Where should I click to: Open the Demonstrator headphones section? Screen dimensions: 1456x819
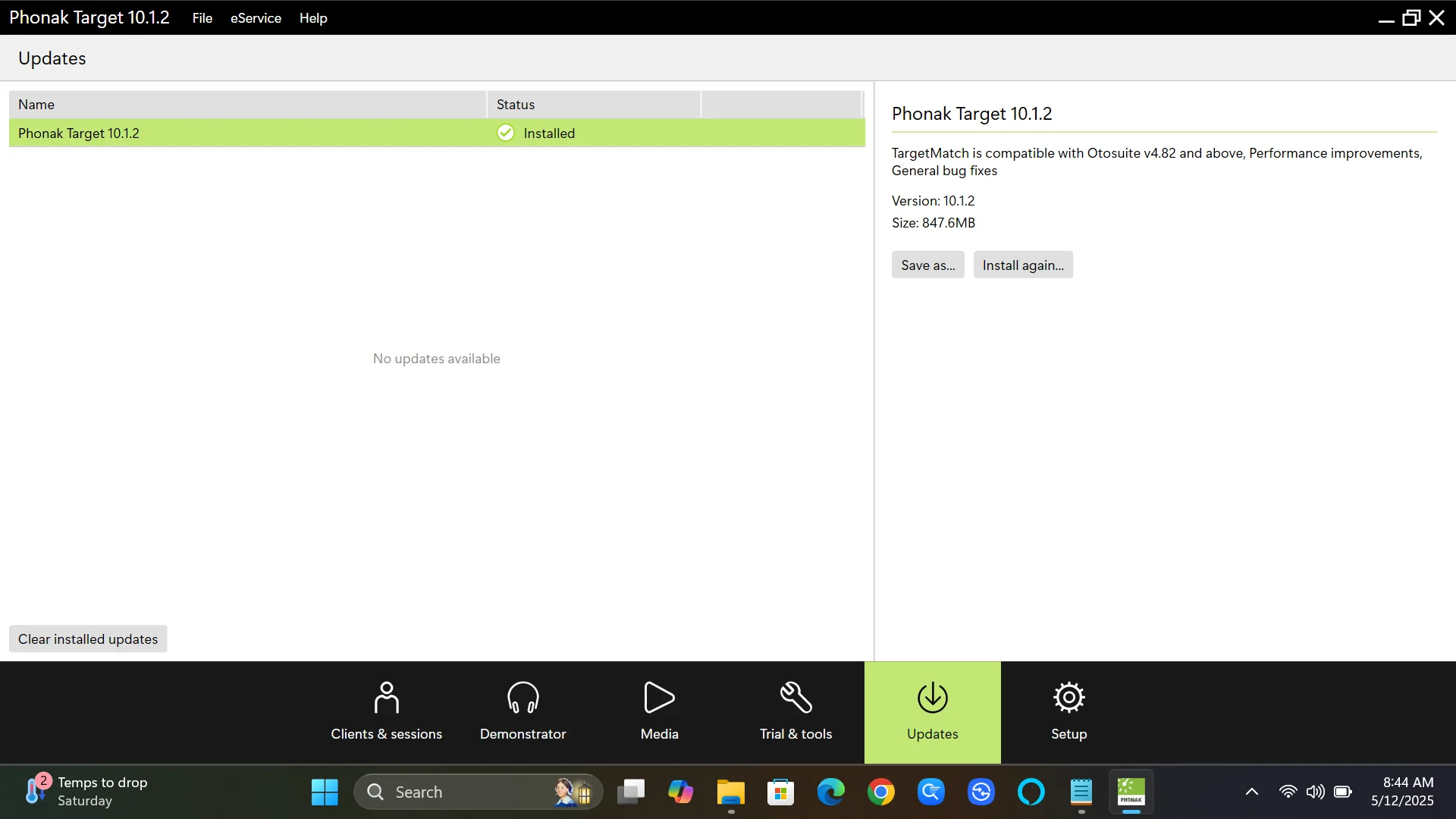pyautogui.click(x=522, y=712)
